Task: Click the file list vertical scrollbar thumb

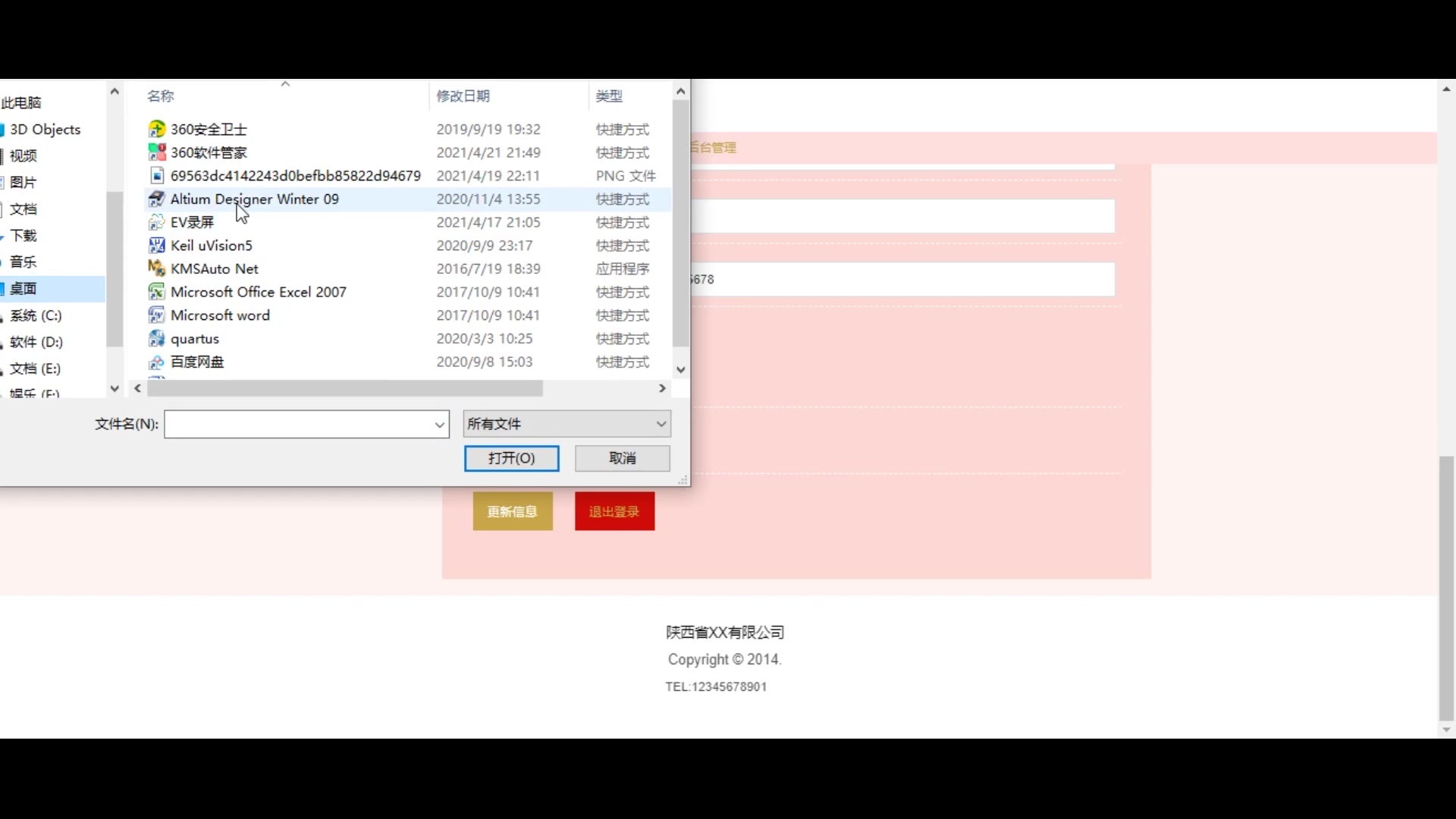Action: click(x=681, y=224)
